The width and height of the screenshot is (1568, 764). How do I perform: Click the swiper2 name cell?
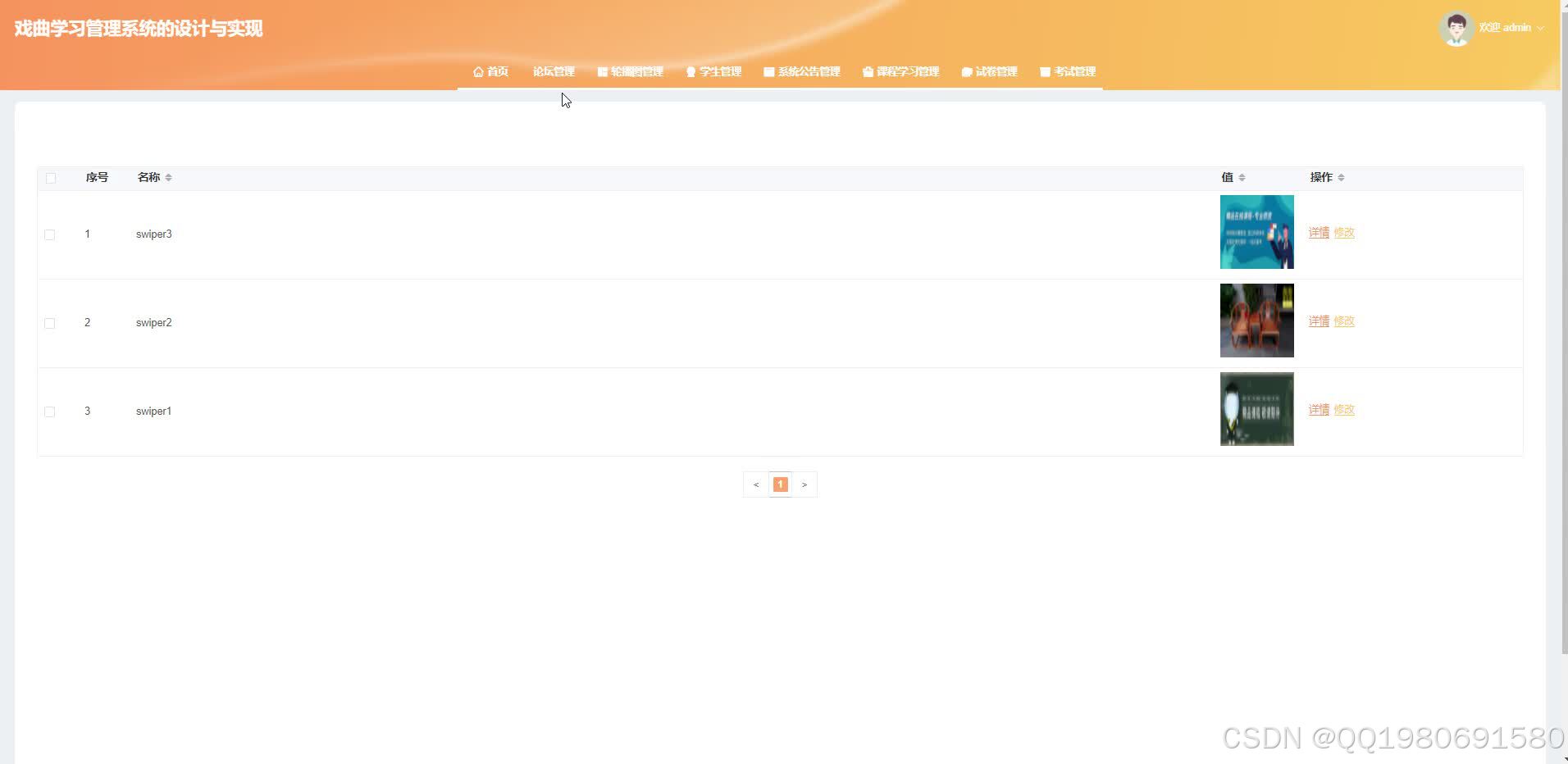click(154, 323)
